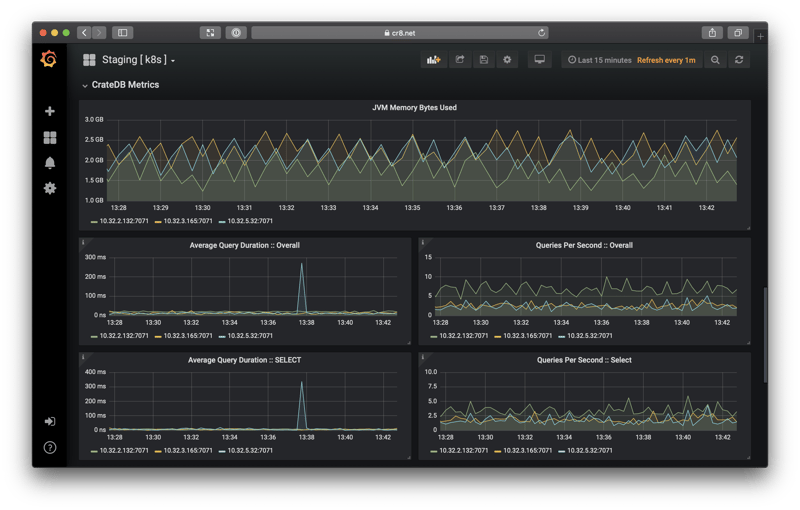Go back with Safari's back arrow

tap(84, 33)
